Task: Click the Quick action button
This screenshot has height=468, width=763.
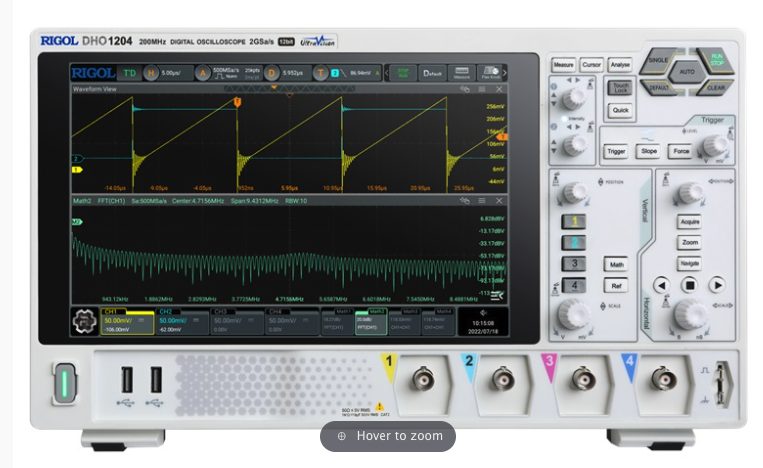Action: pyautogui.click(x=620, y=110)
